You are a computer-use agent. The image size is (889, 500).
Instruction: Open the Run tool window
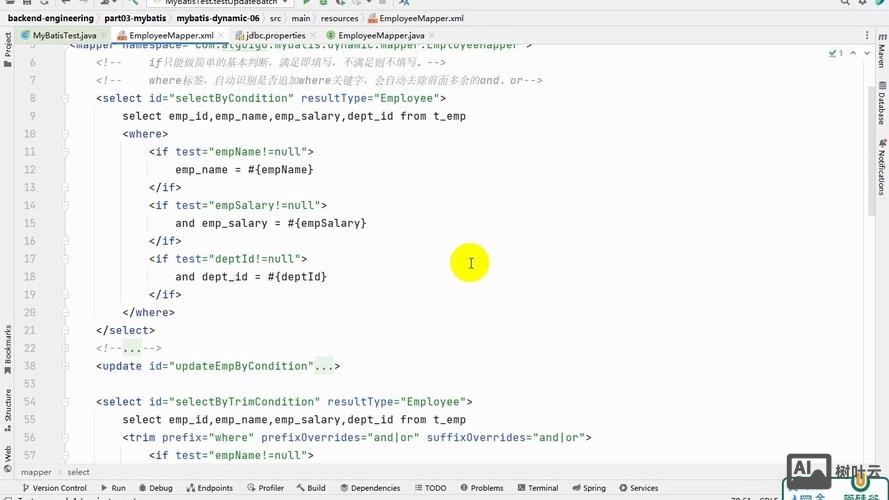click(113, 488)
